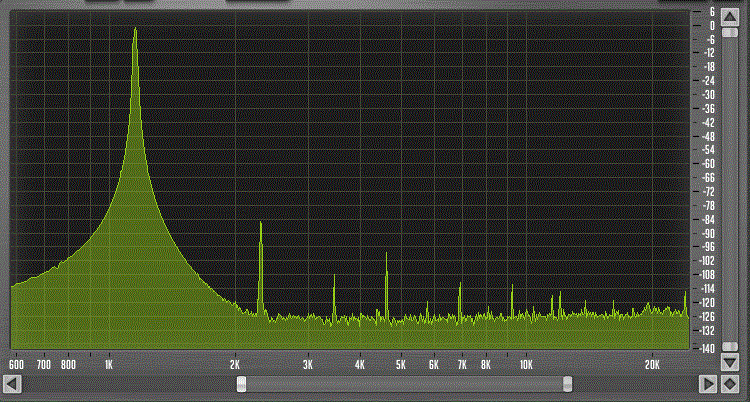Viewport: 750px width, 402px height.
Task: Click the vertical scrollbar track middle
Action: pyautogui.click(x=730, y=190)
